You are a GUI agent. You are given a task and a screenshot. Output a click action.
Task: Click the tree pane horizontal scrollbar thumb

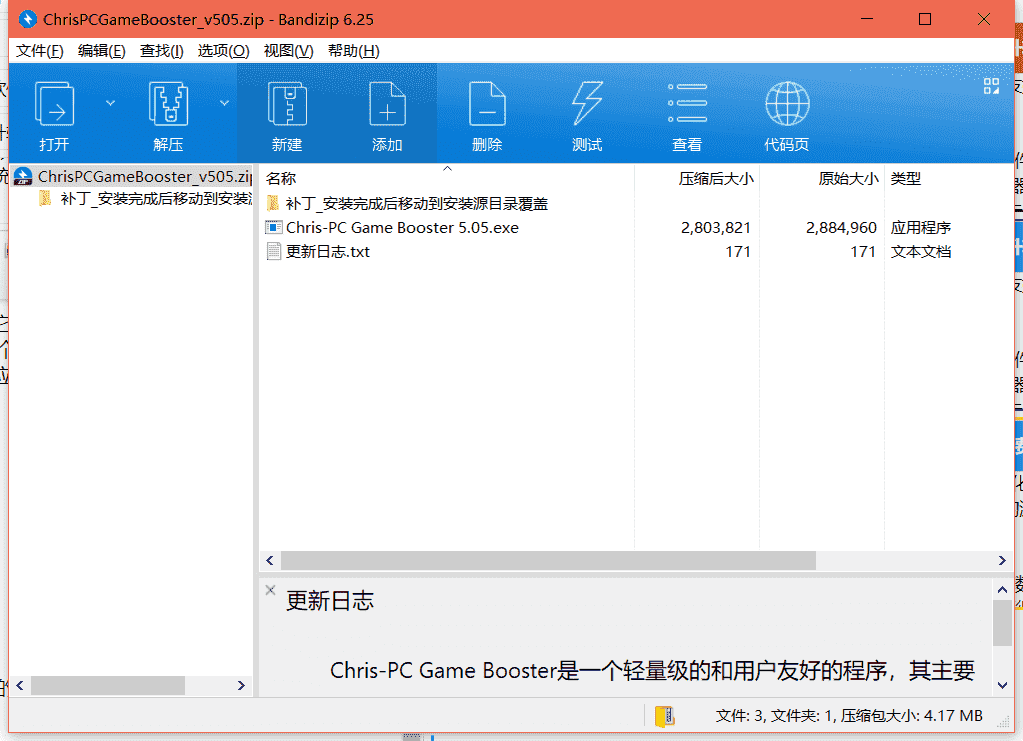coord(108,686)
